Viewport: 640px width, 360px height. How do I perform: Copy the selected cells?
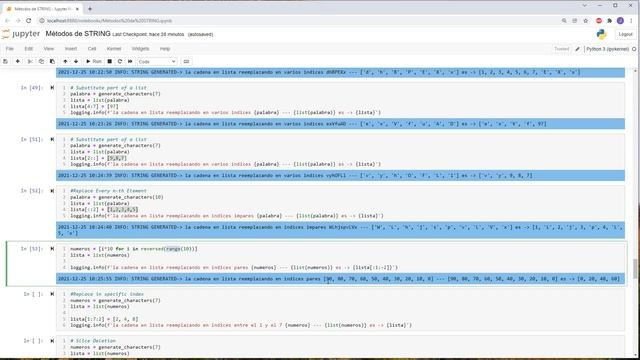coord(41,61)
